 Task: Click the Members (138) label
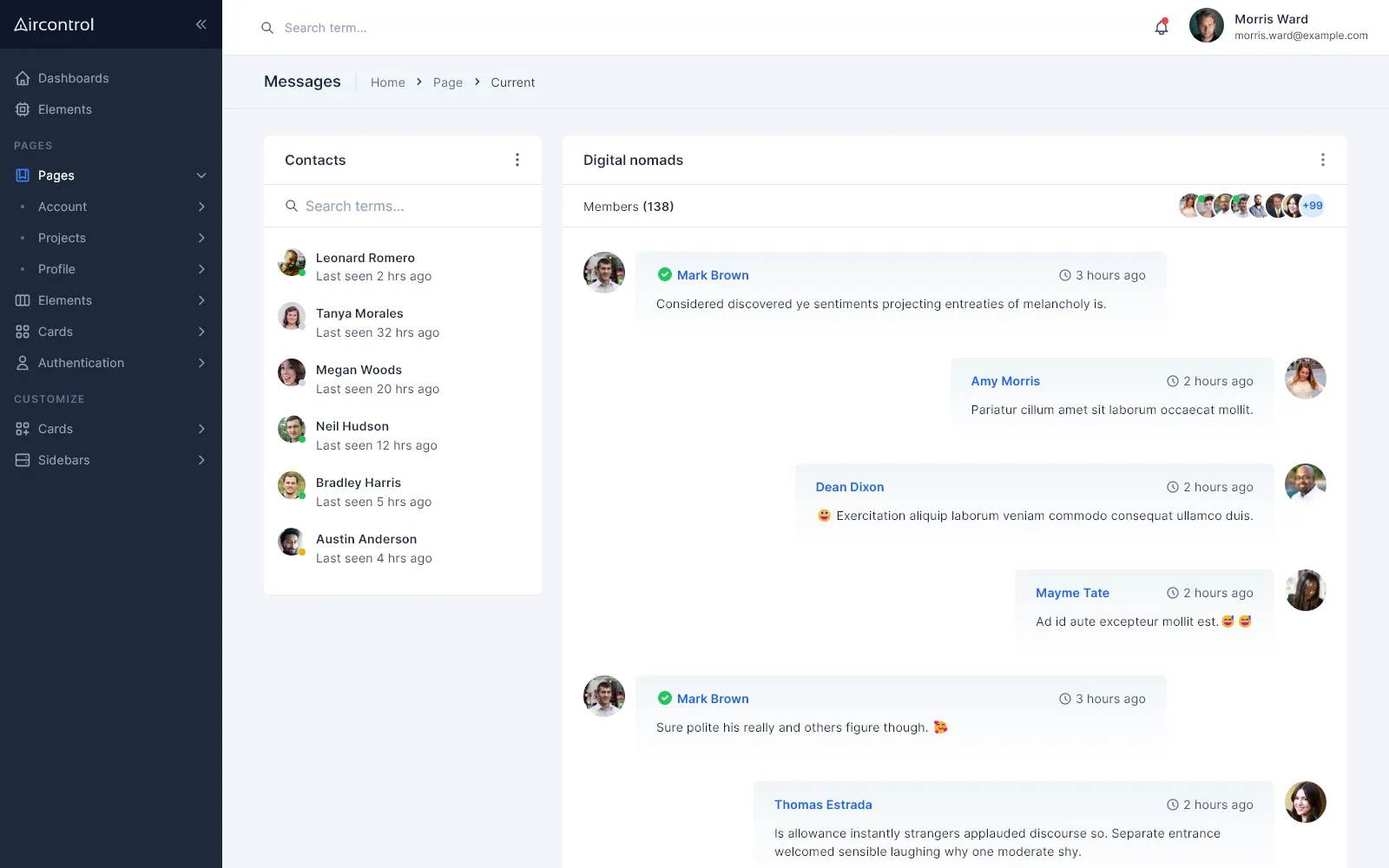[x=629, y=207]
